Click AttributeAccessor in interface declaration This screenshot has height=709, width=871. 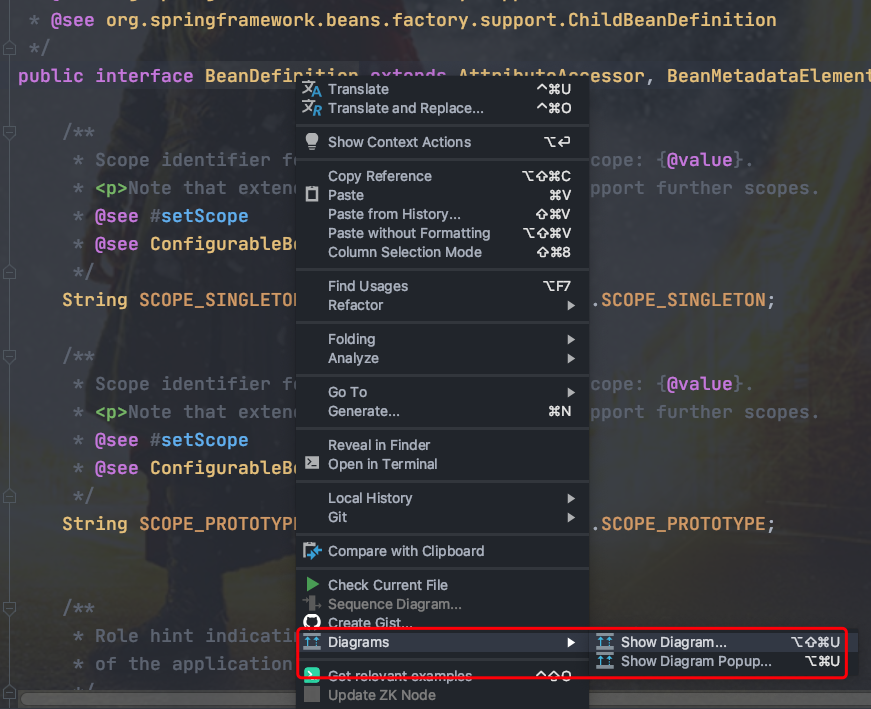click(x=551, y=76)
